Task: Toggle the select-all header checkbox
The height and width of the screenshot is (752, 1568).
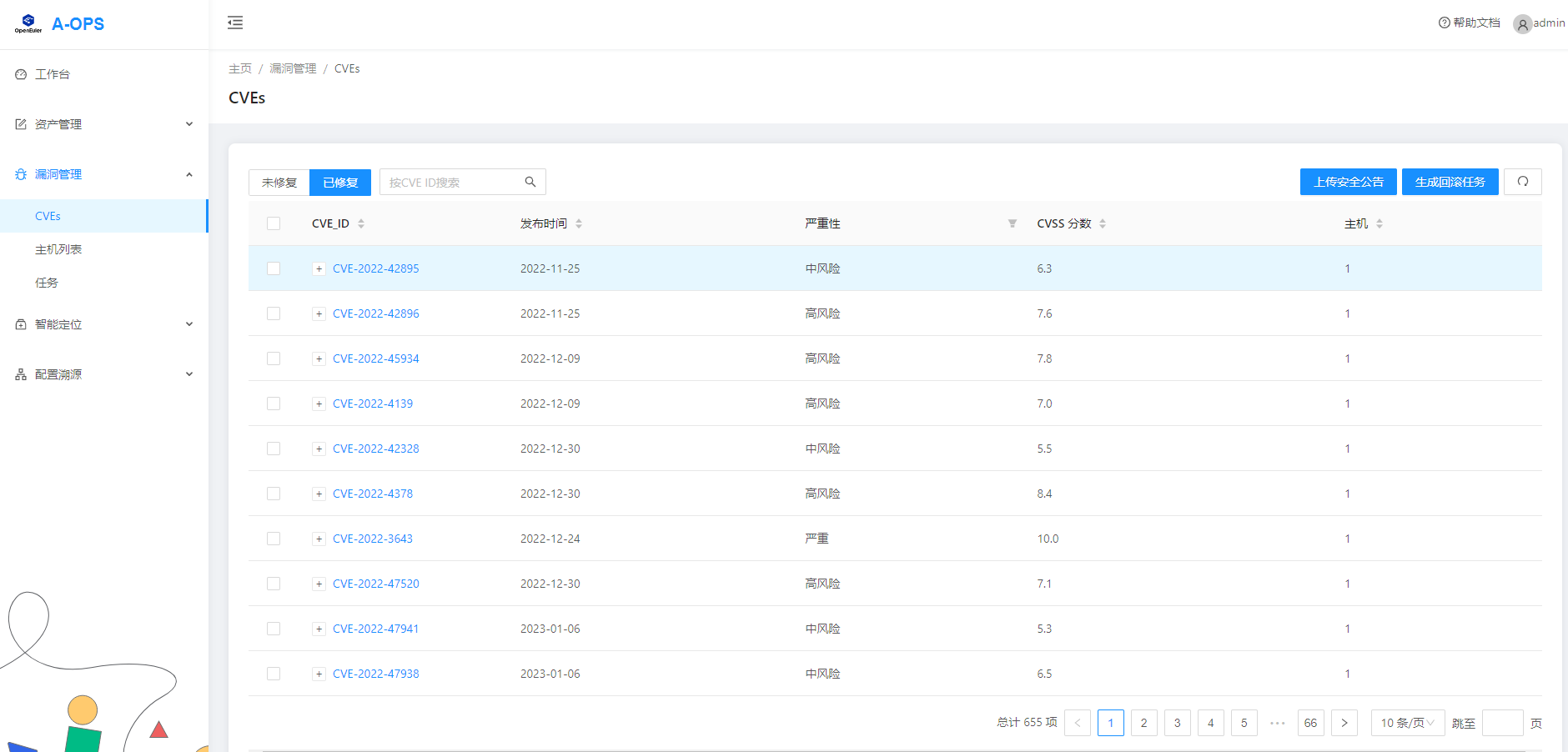Action: click(274, 223)
